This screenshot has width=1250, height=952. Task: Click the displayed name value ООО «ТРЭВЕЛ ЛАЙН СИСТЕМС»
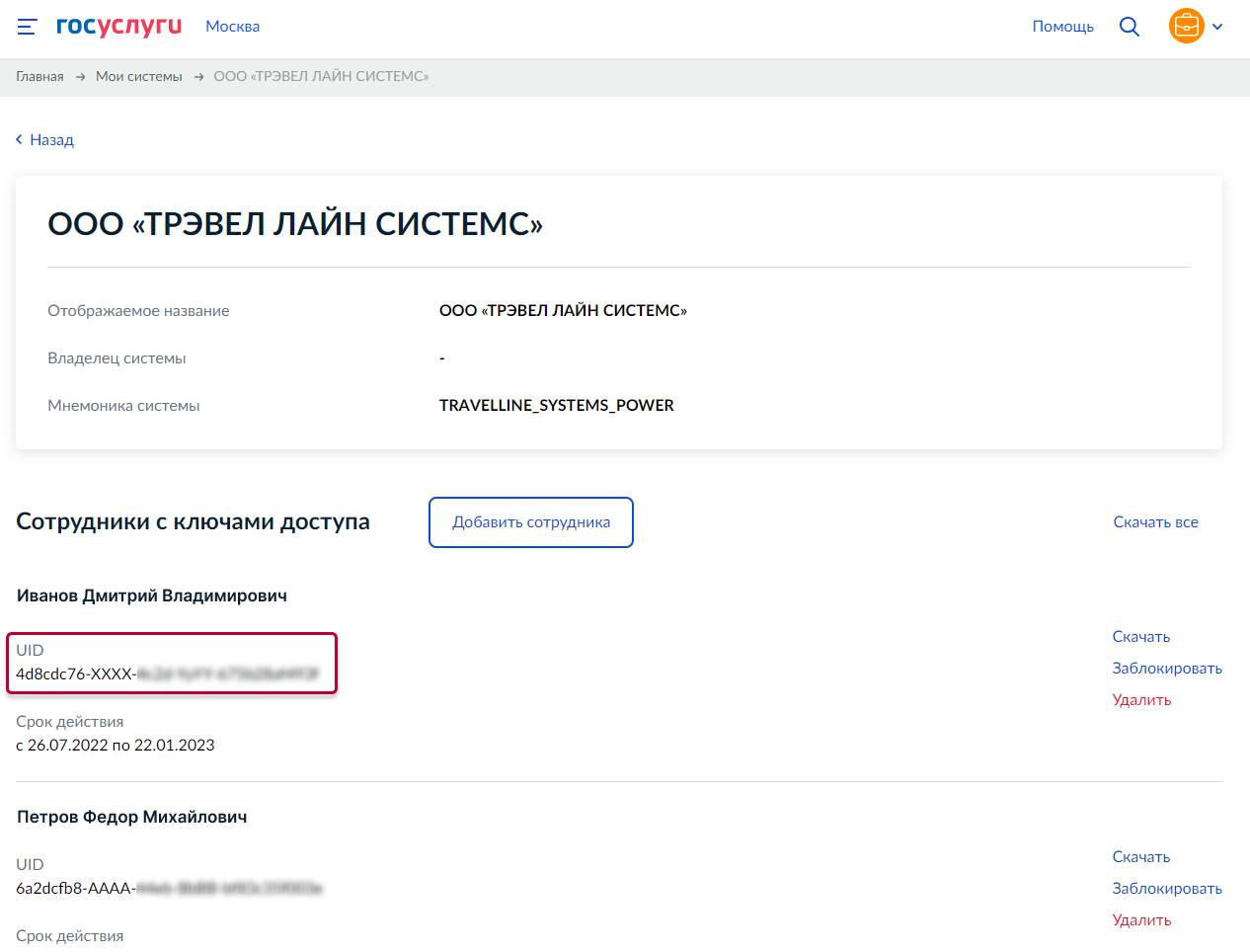563,311
